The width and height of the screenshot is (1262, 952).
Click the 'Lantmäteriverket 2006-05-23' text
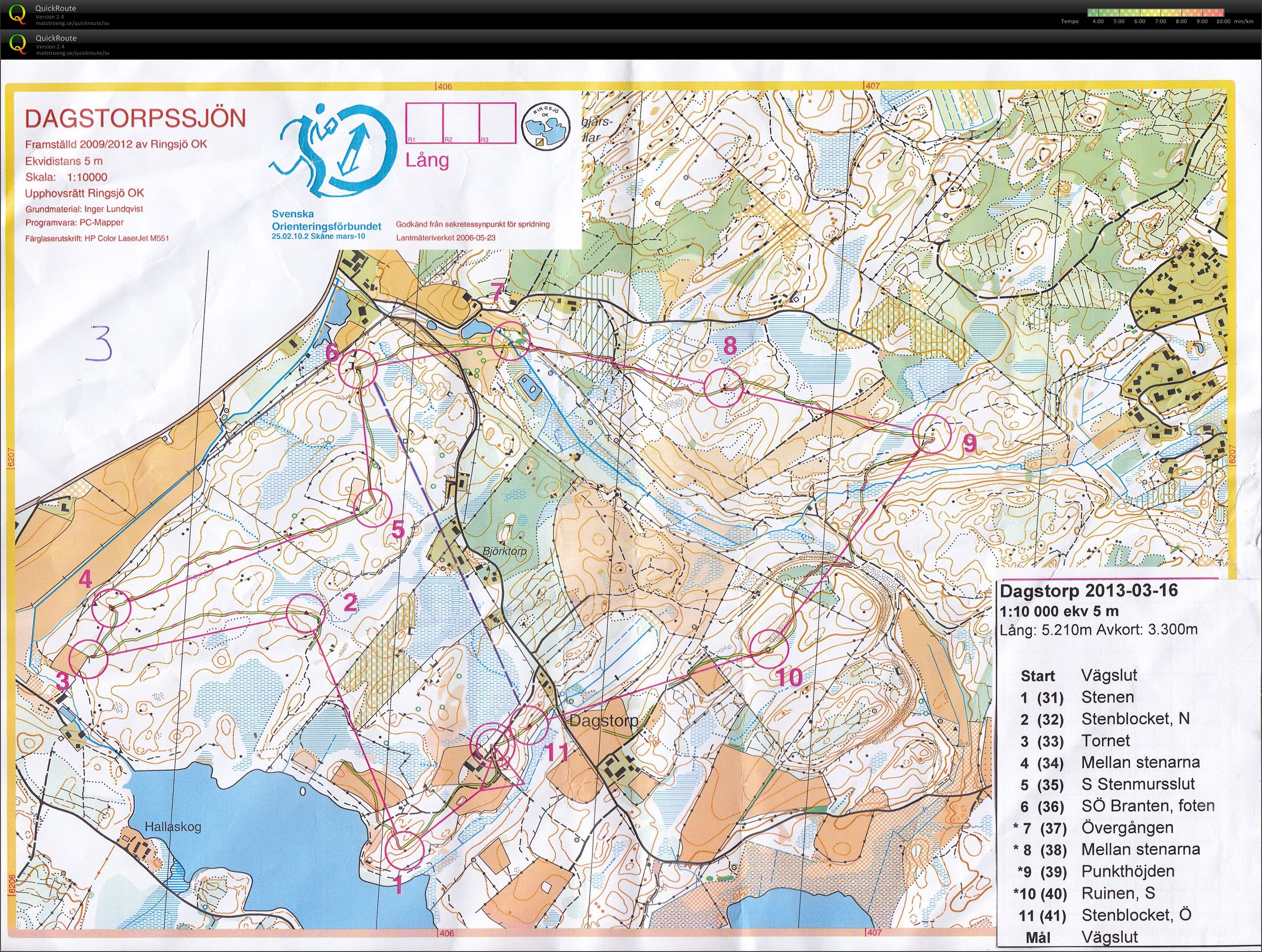[x=446, y=237]
